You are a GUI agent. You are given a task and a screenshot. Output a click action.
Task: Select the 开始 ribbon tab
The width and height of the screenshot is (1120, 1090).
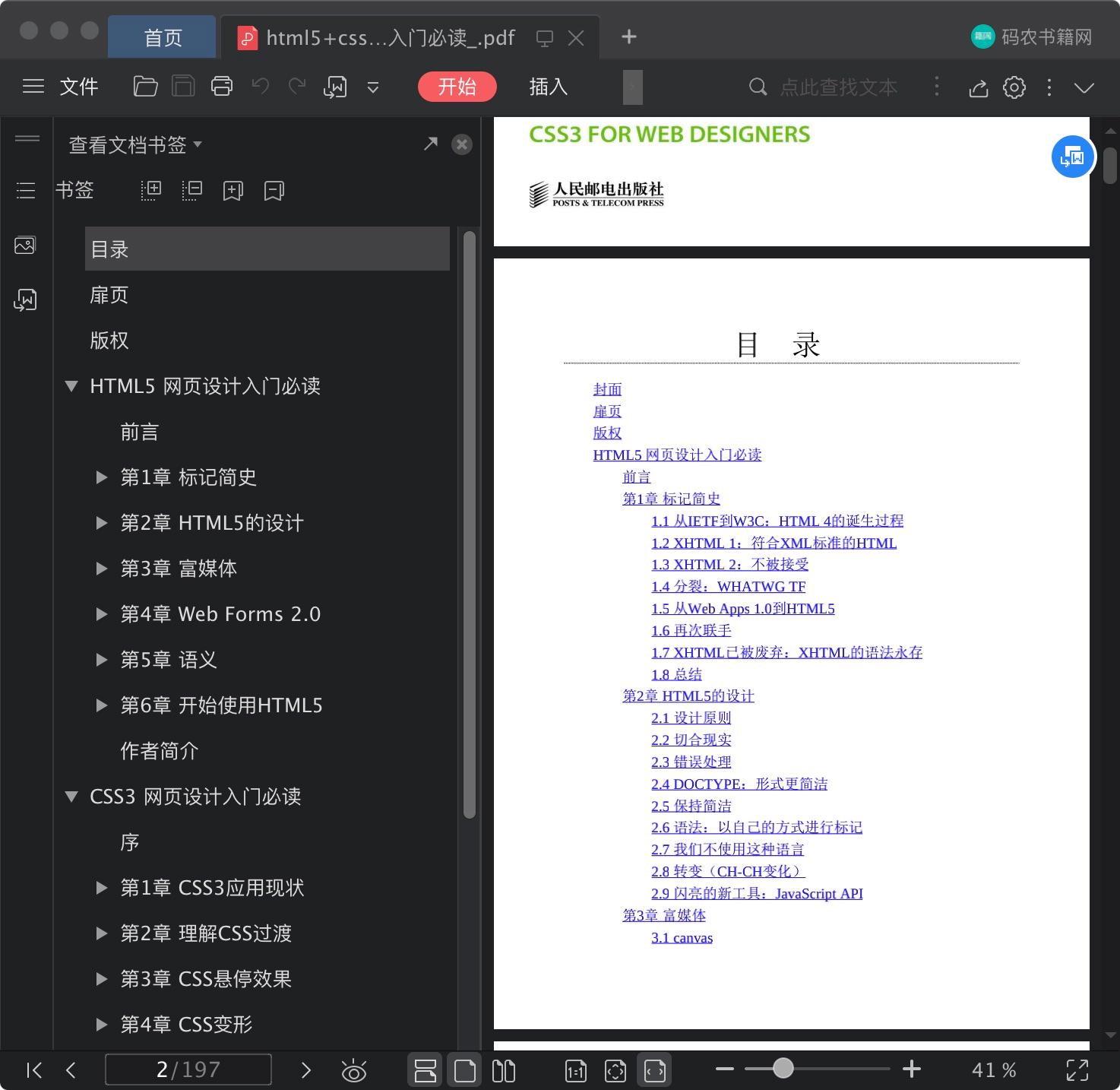pyautogui.click(x=457, y=87)
